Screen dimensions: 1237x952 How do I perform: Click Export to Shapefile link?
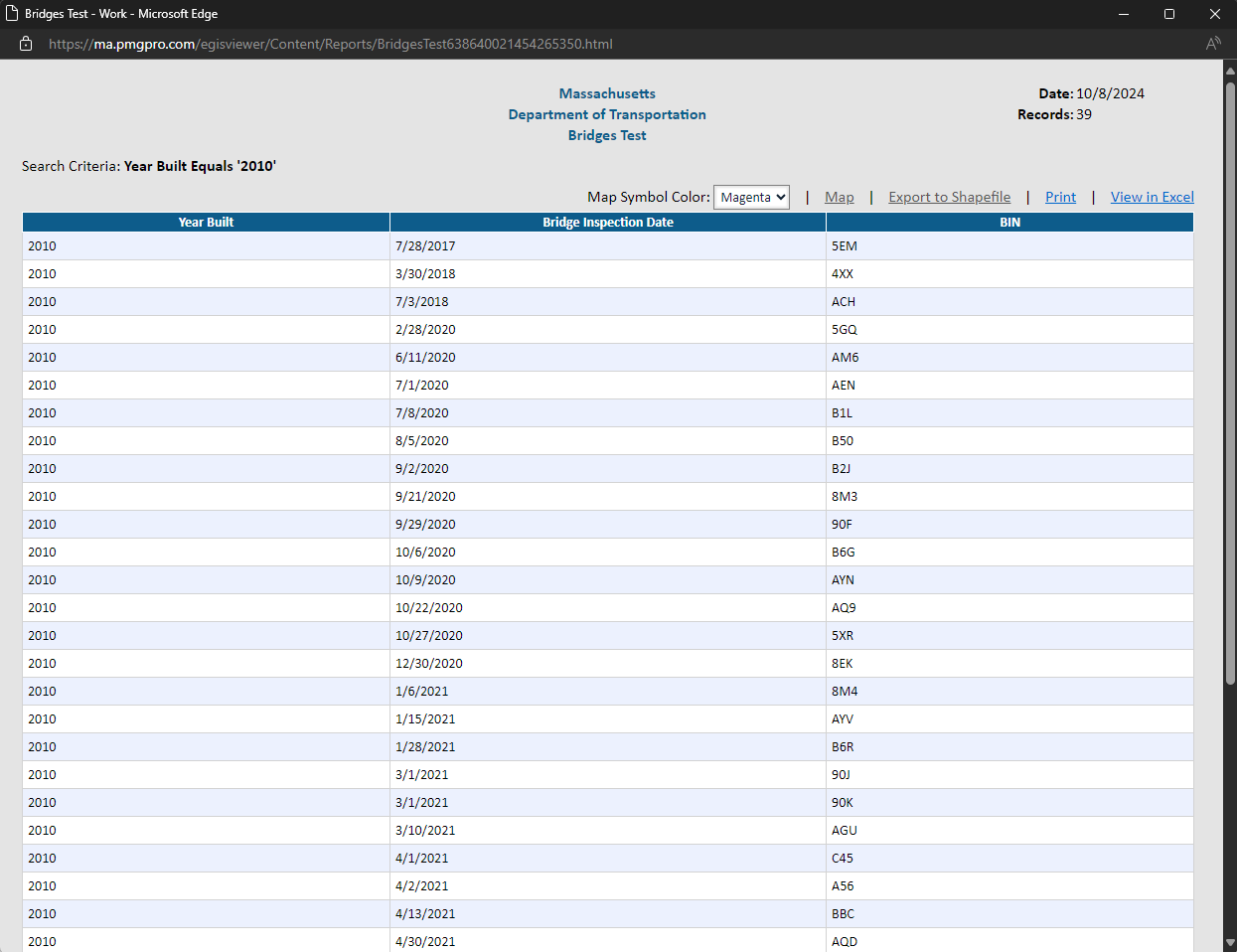(949, 198)
